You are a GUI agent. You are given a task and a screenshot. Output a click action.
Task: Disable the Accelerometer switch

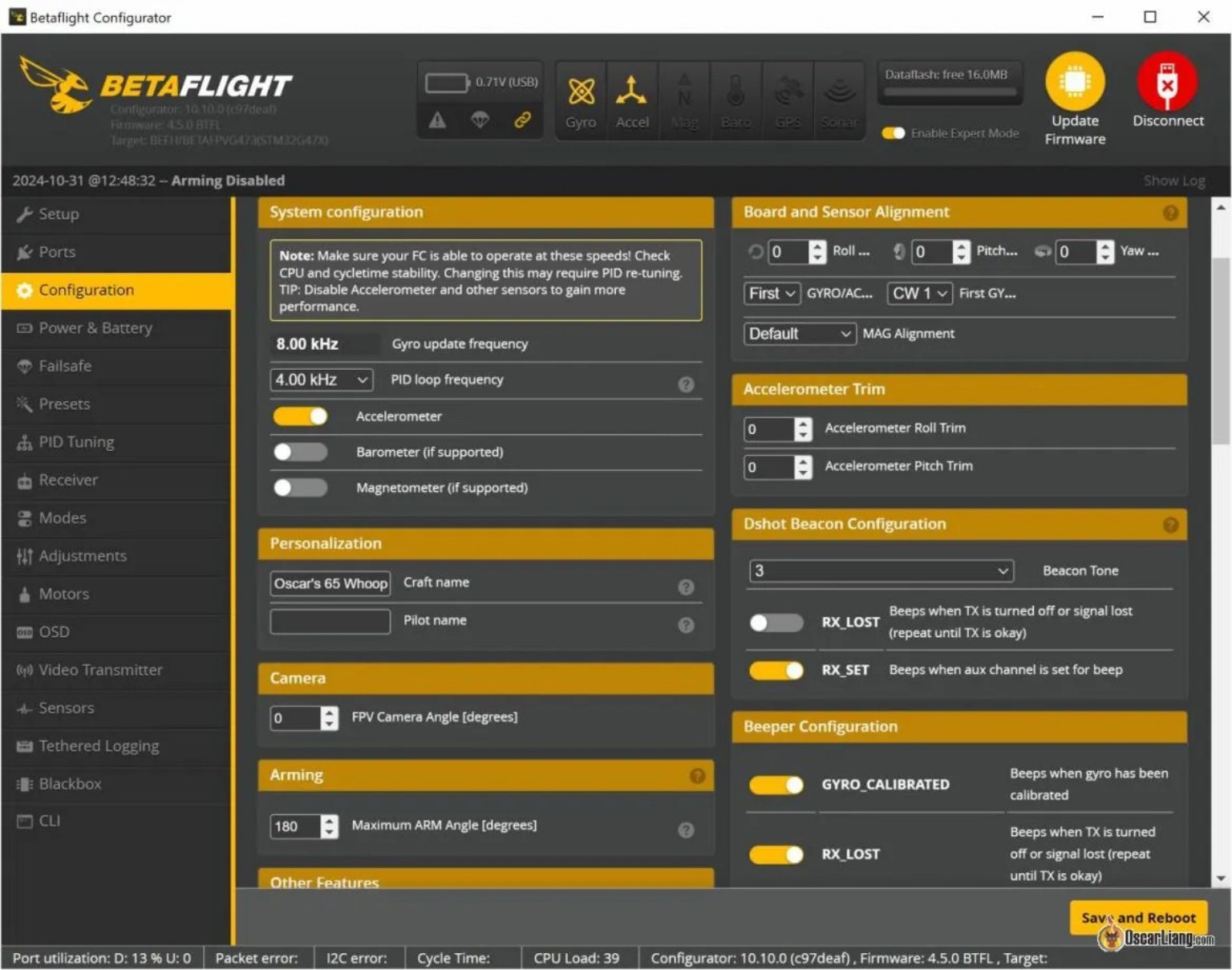tap(300, 416)
